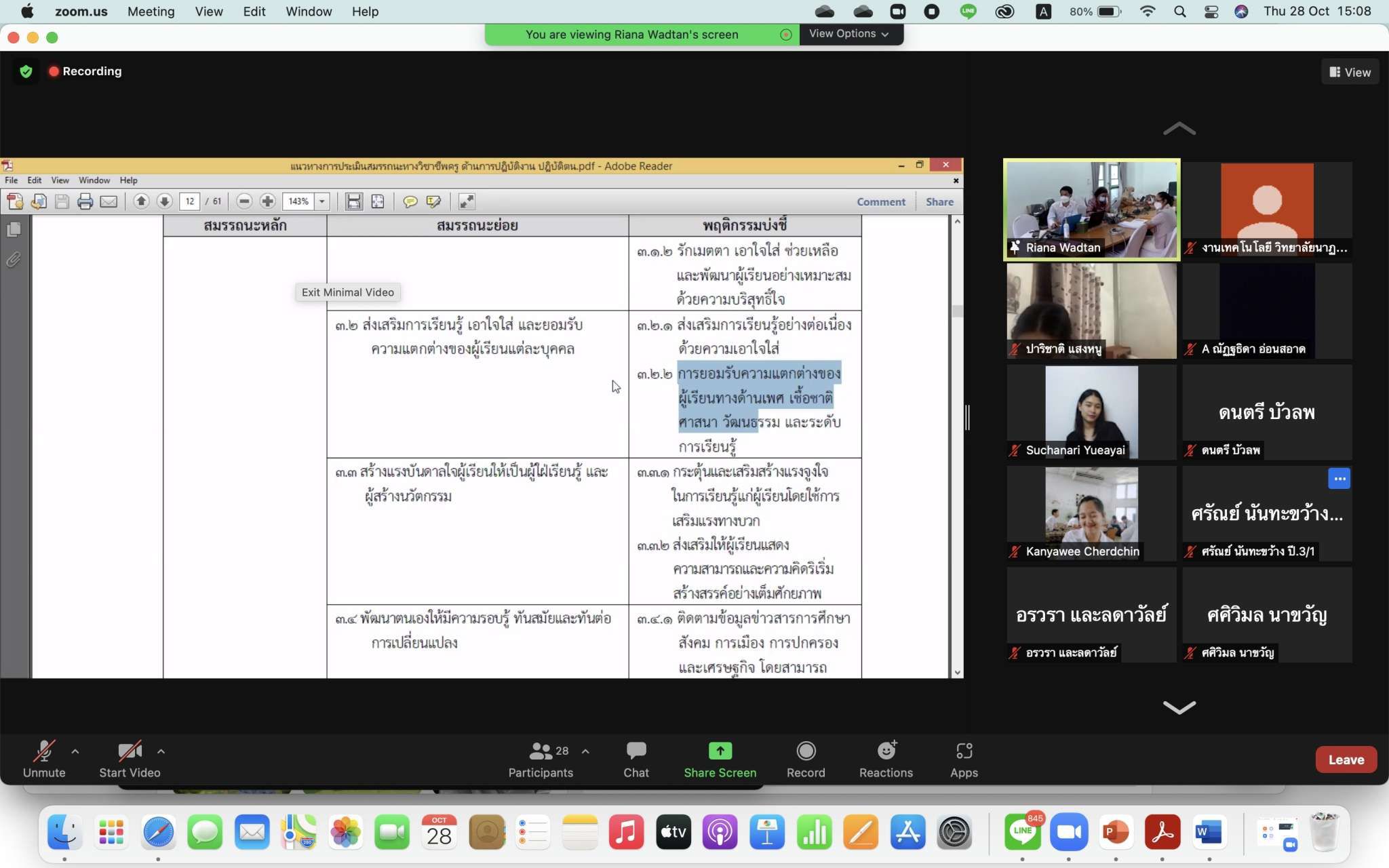Leave the meeting

coord(1346,759)
